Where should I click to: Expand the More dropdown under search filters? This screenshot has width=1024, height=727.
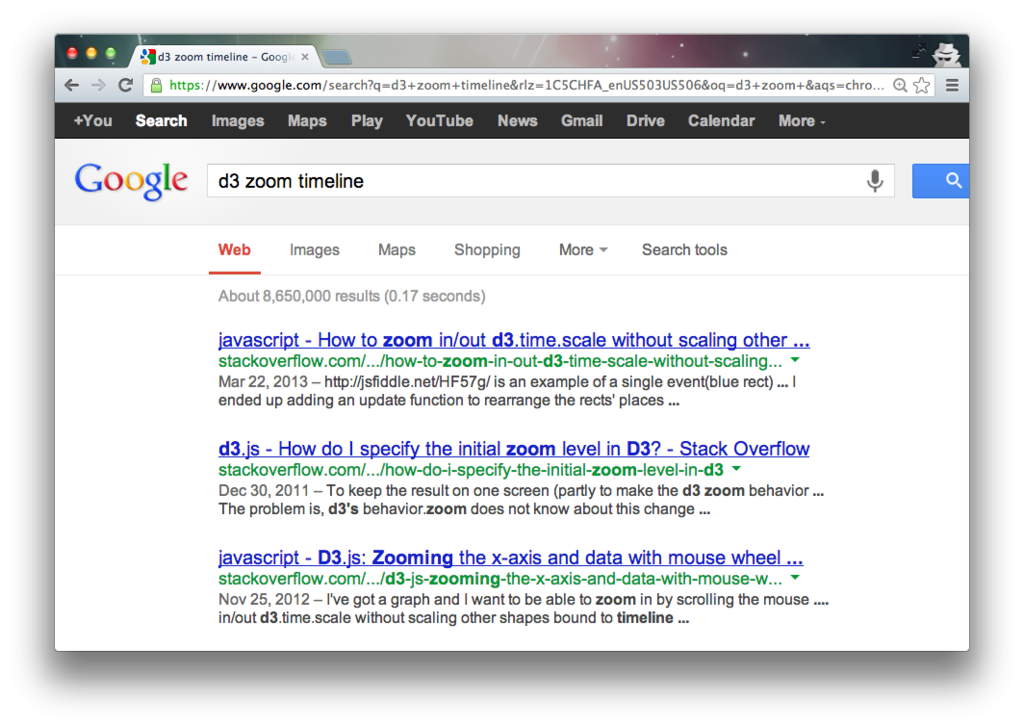click(x=583, y=250)
